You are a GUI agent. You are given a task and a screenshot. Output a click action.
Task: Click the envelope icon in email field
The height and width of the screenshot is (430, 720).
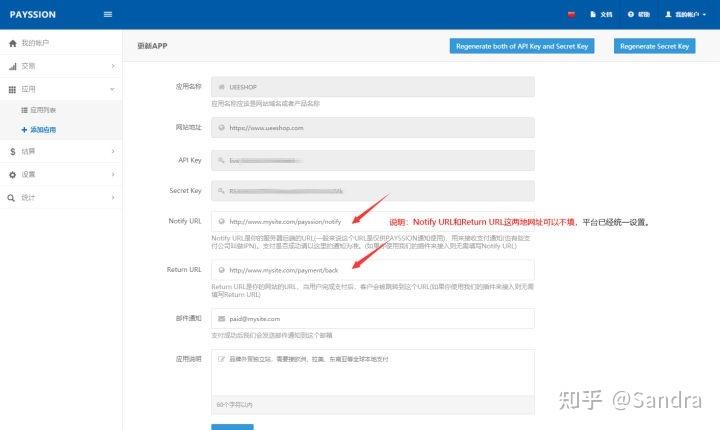(x=221, y=318)
